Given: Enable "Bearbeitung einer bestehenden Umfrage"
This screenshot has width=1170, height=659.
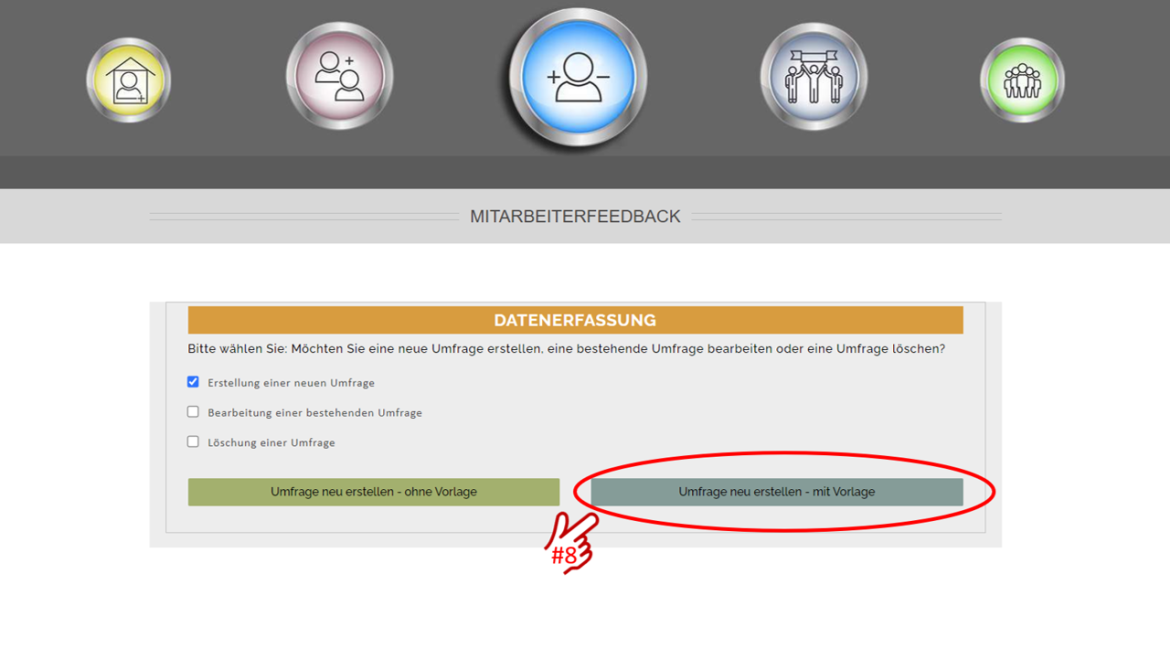Looking at the screenshot, I should pyautogui.click(x=192, y=412).
